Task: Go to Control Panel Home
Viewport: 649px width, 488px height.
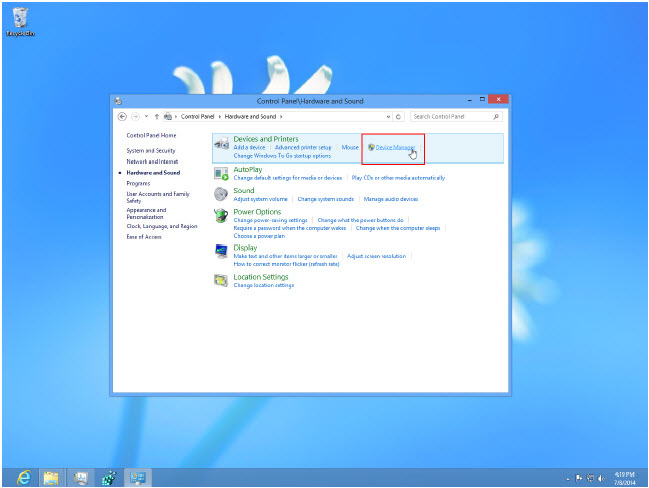Action: pyautogui.click(x=151, y=135)
